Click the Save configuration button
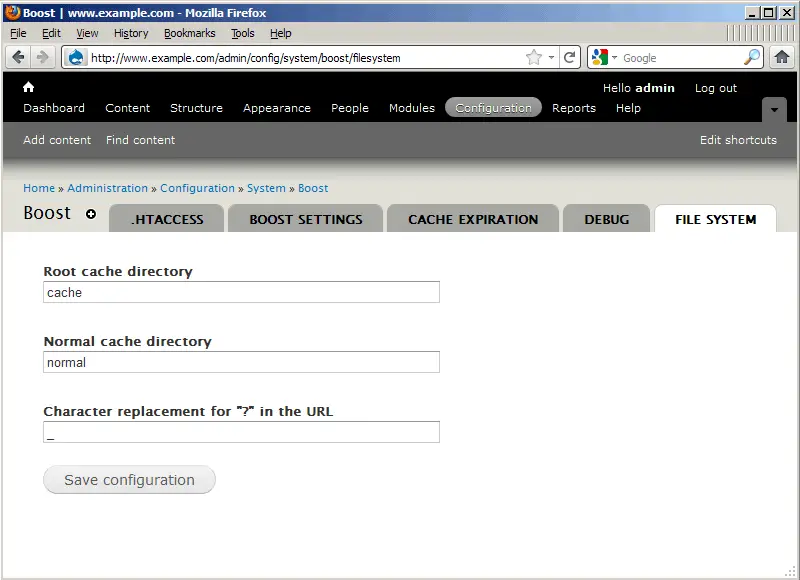Image resolution: width=800 pixels, height=580 pixels. coord(129,480)
